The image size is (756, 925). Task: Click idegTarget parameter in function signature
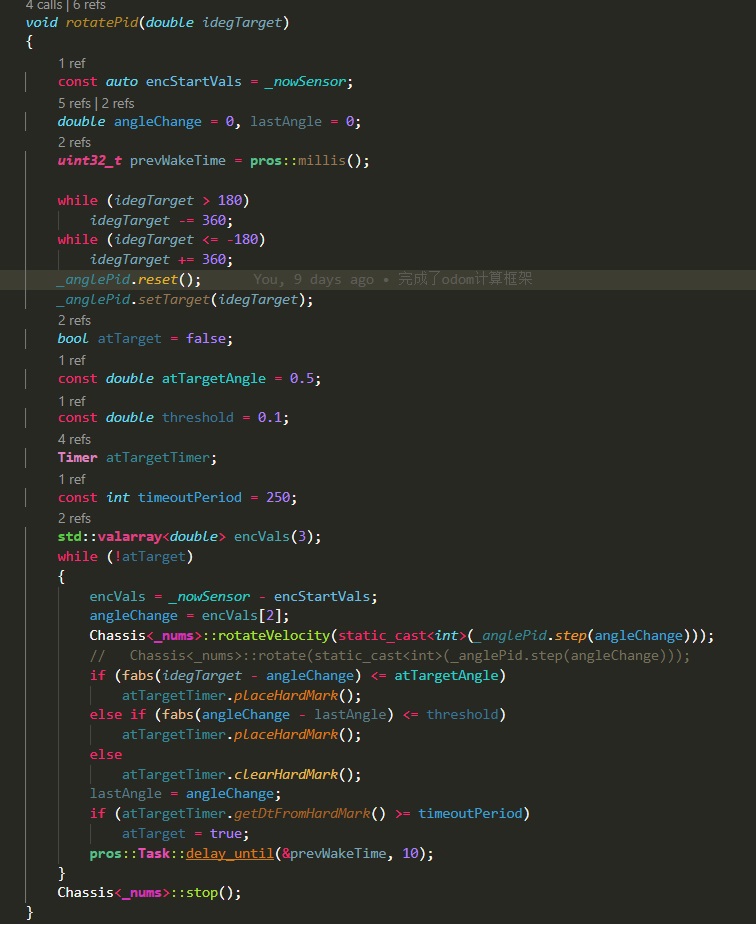click(x=242, y=22)
